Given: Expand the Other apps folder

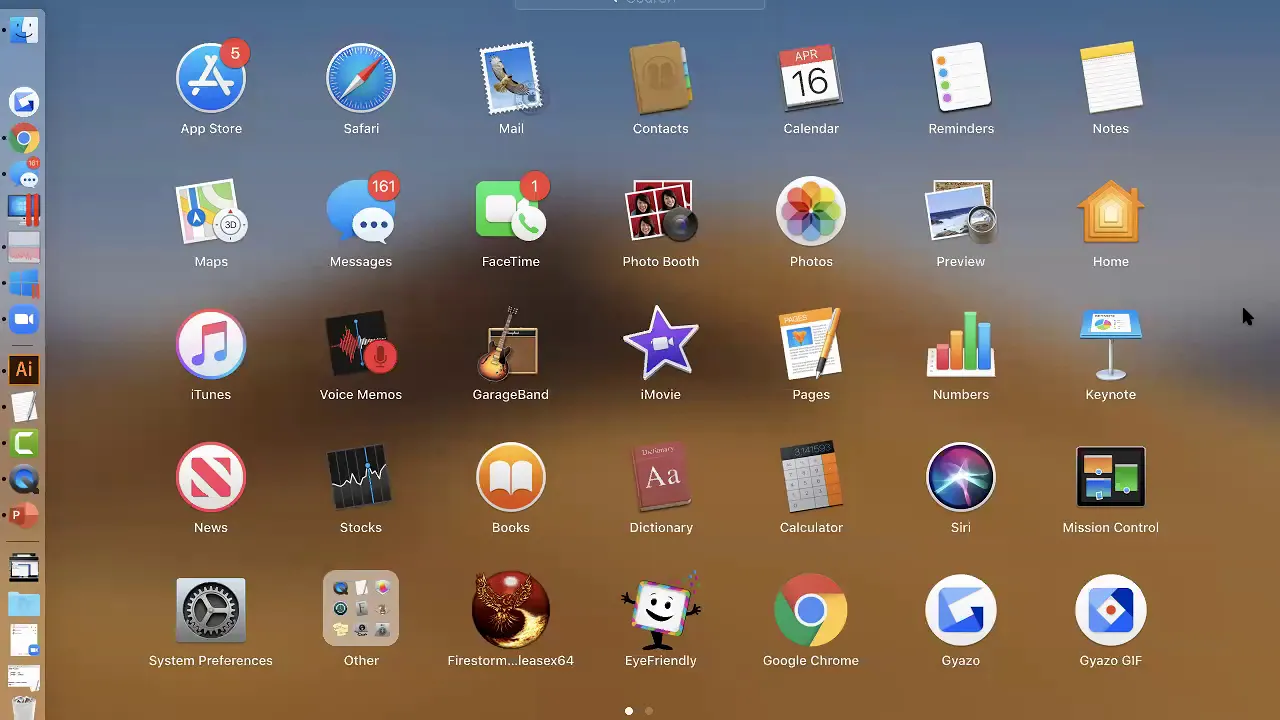Looking at the screenshot, I should point(361,608).
